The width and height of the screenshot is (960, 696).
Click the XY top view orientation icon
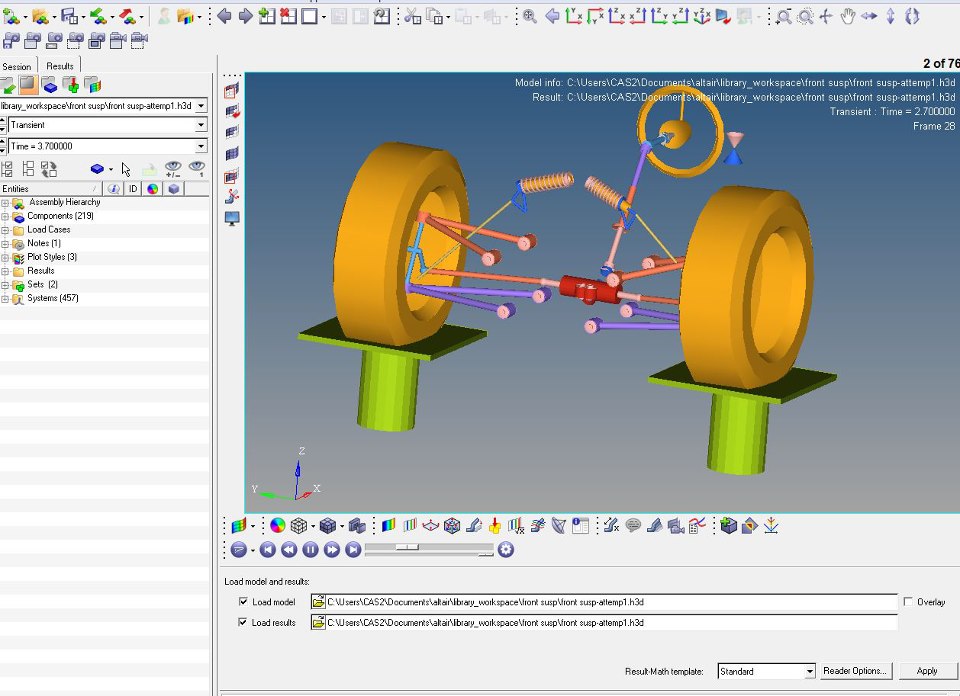pos(575,16)
